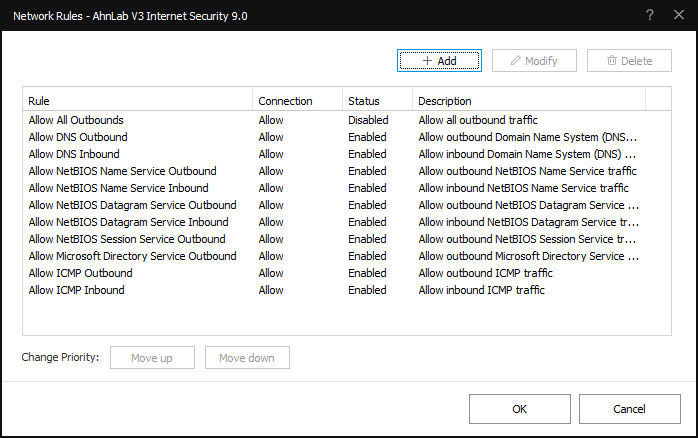Click the Cancel button

[629, 409]
